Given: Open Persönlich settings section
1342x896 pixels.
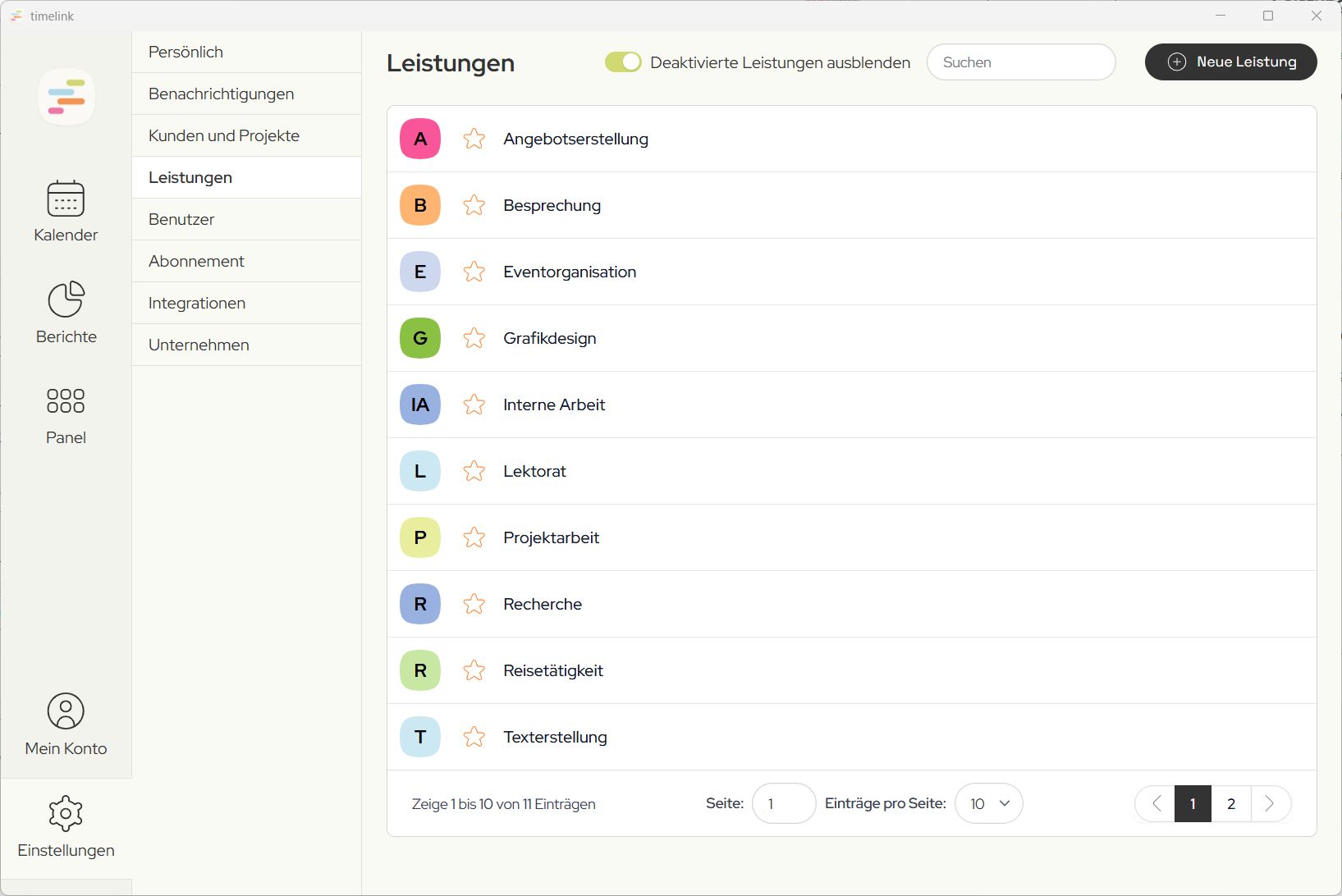Looking at the screenshot, I should [246, 53].
